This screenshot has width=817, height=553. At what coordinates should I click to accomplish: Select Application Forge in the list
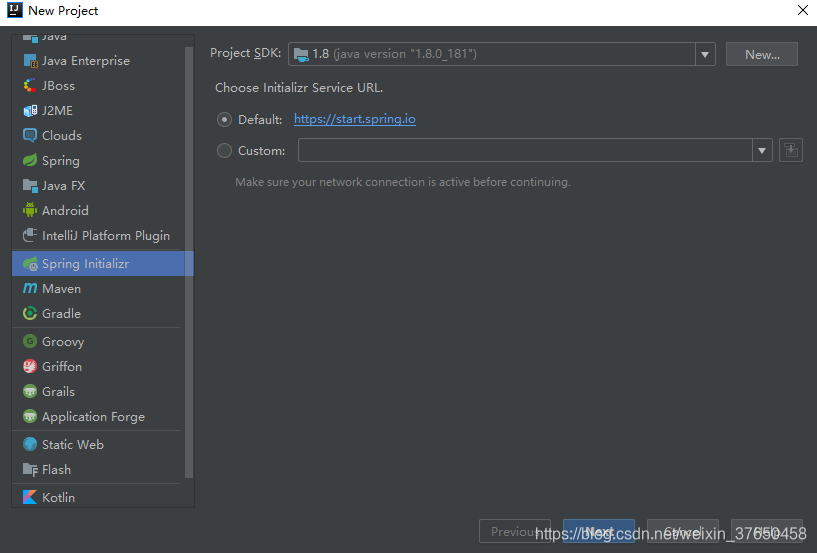click(98, 416)
